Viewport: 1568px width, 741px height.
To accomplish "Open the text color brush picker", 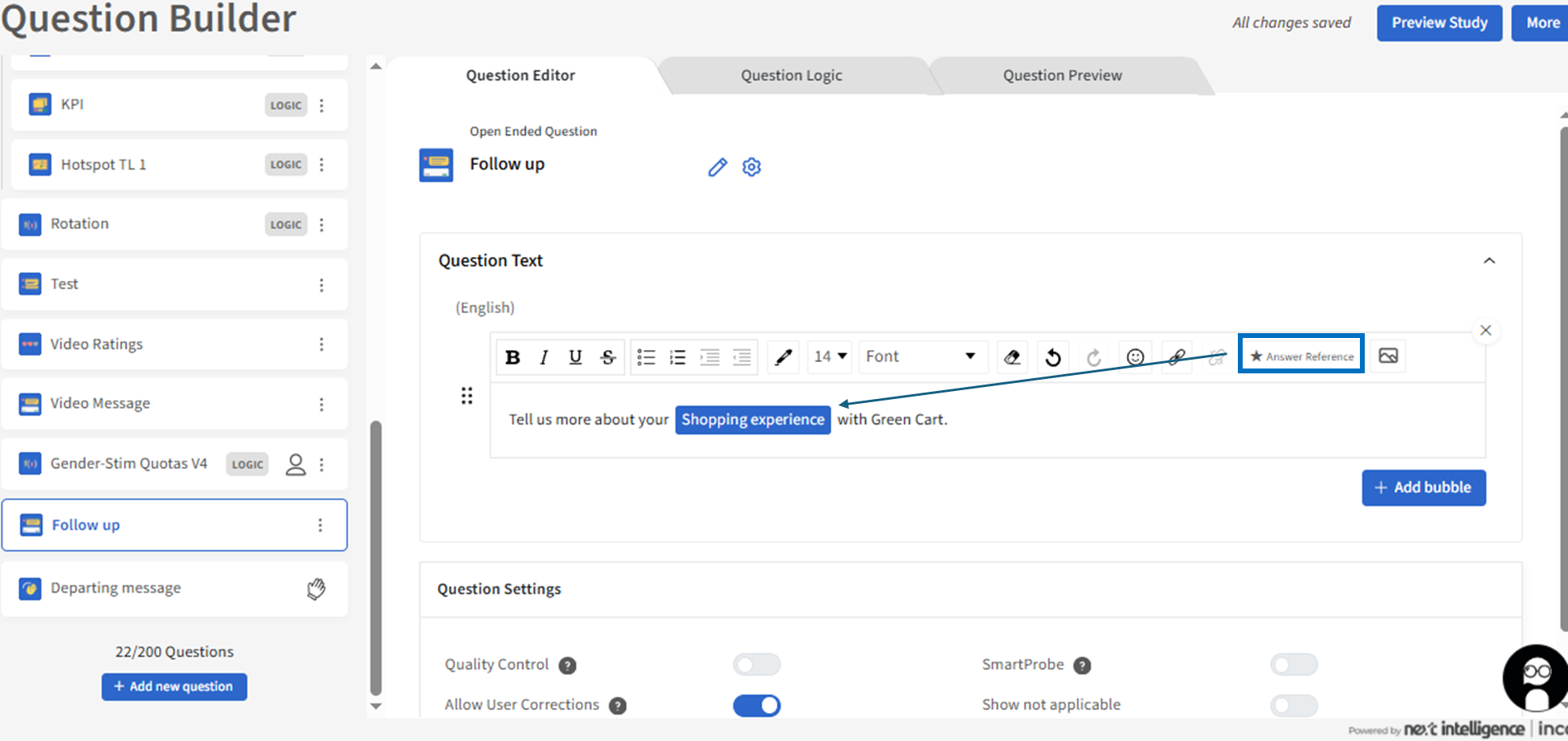I will coord(783,357).
